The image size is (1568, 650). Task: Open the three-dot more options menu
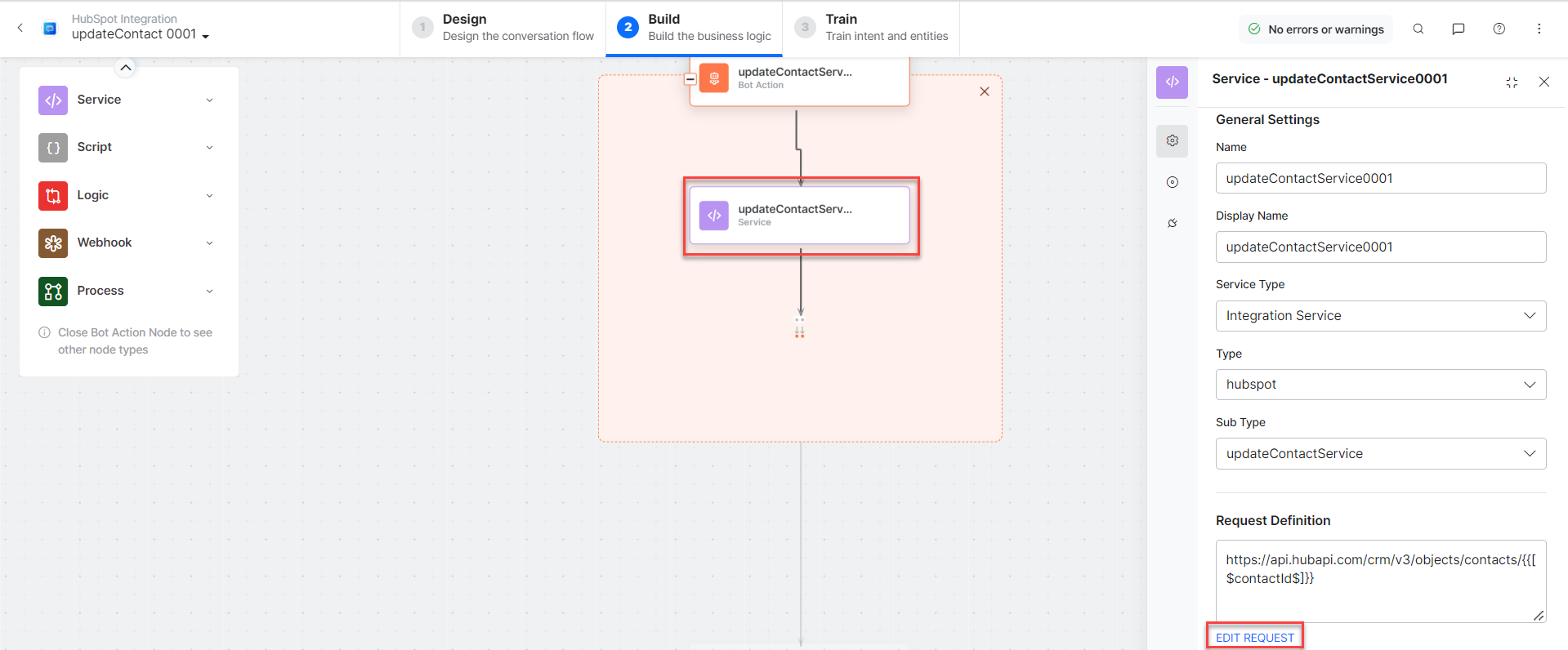pyautogui.click(x=1539, y=29)
